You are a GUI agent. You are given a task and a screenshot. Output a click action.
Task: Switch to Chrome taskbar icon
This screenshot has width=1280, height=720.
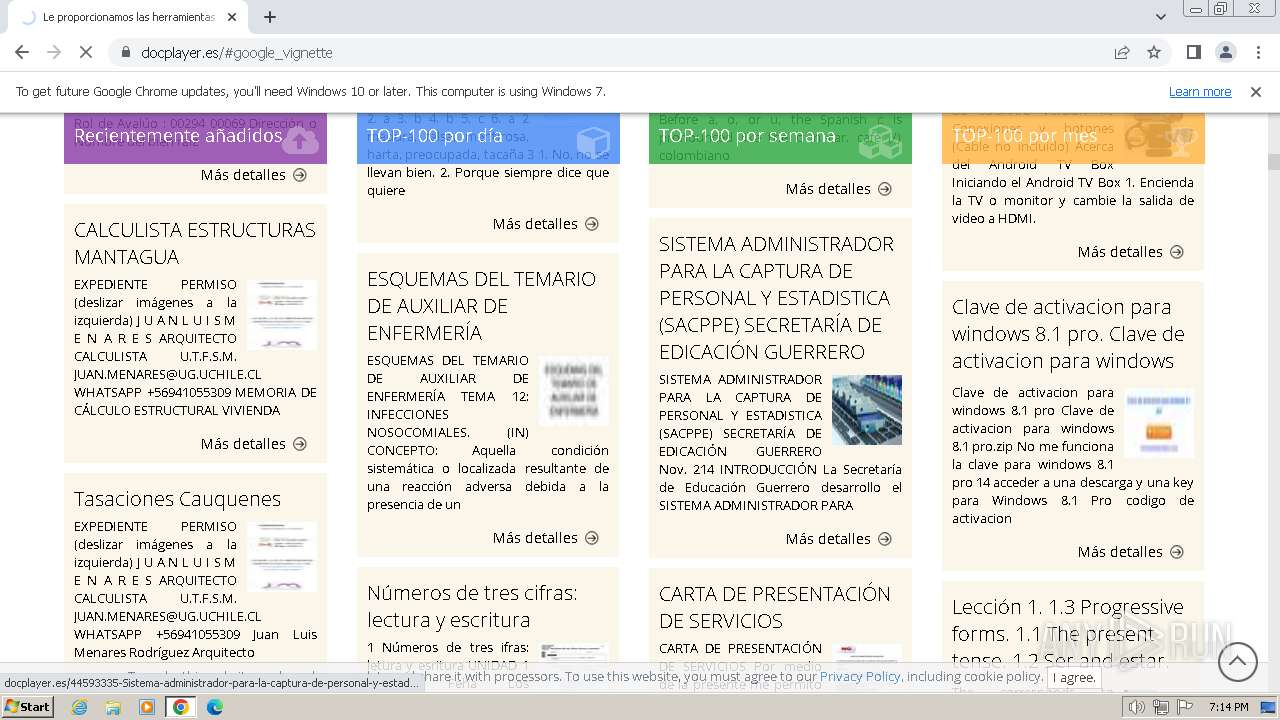tap(181, 707)
